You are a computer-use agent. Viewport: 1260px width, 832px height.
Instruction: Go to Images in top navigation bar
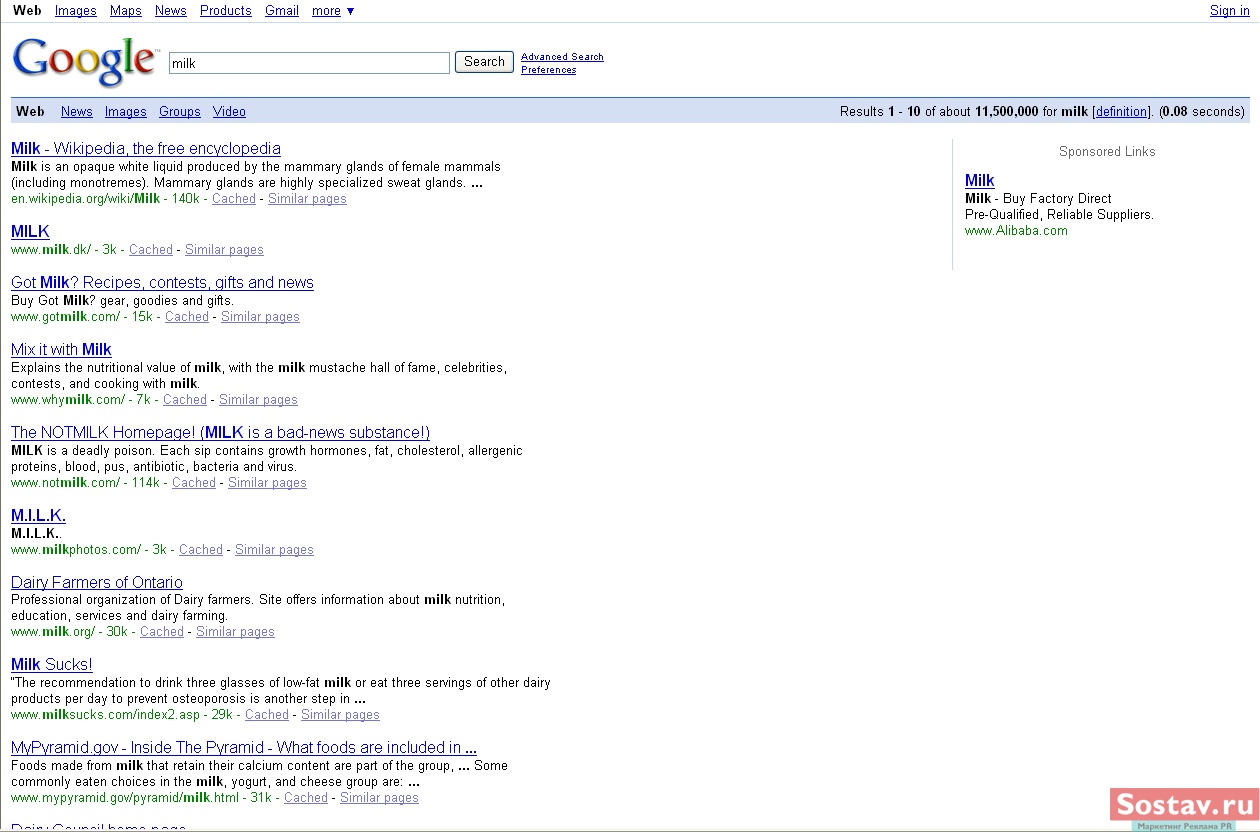76,11
